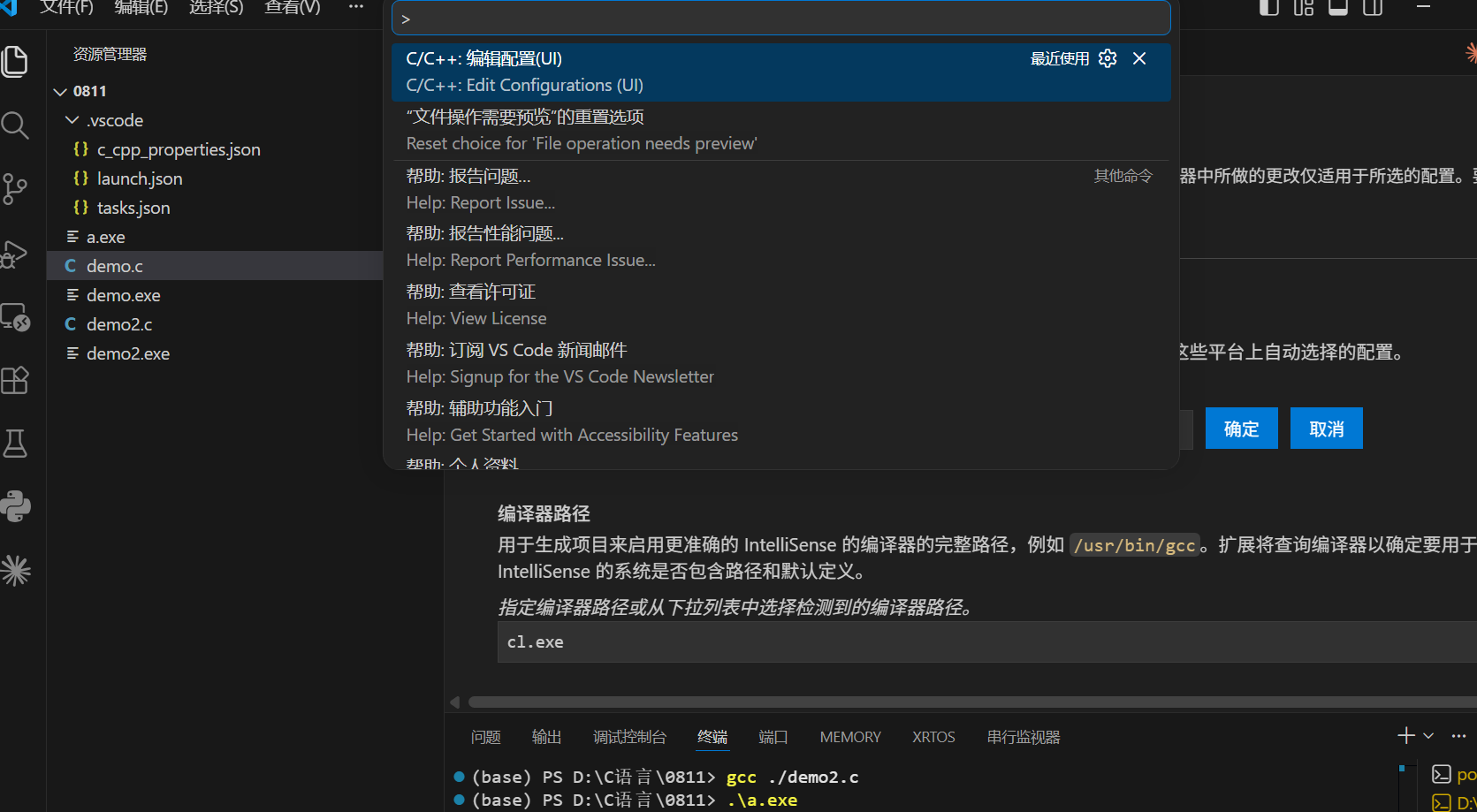Screen dimensions: 1477x812
Task: Create a new terminal with plus icon
Action: [1405, 735]
